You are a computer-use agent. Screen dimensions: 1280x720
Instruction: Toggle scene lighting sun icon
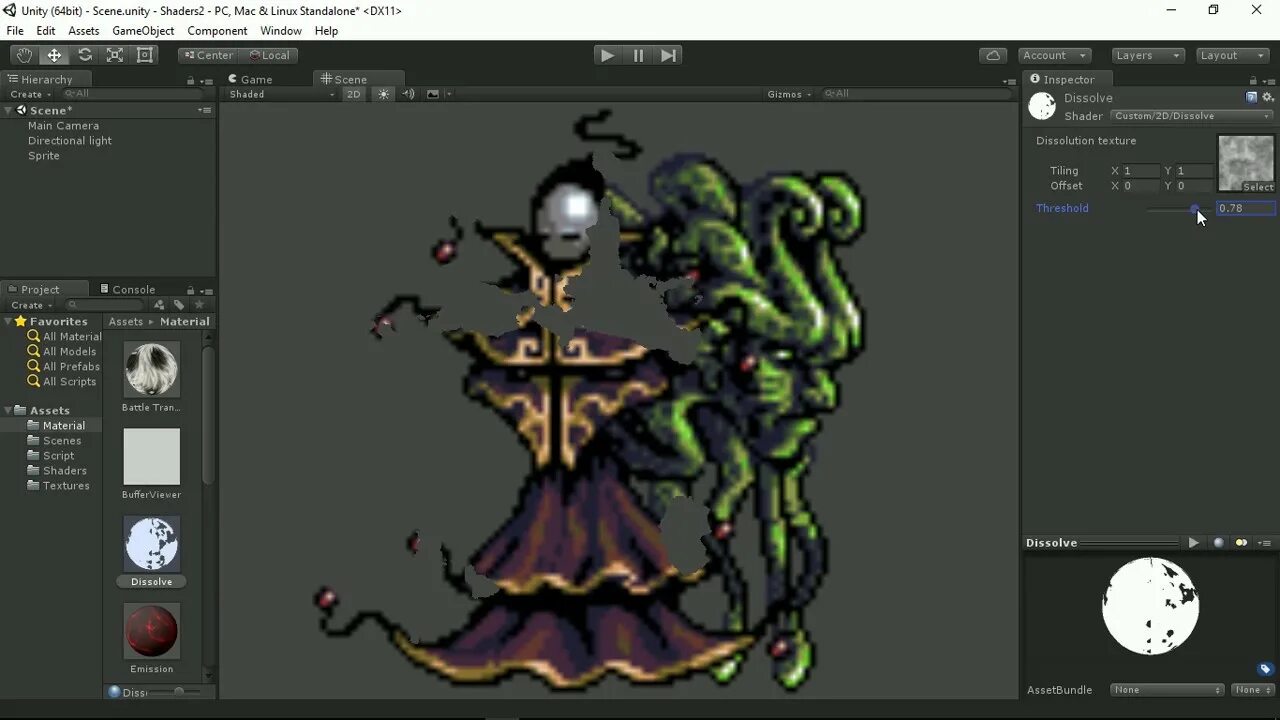click(384, 94)
